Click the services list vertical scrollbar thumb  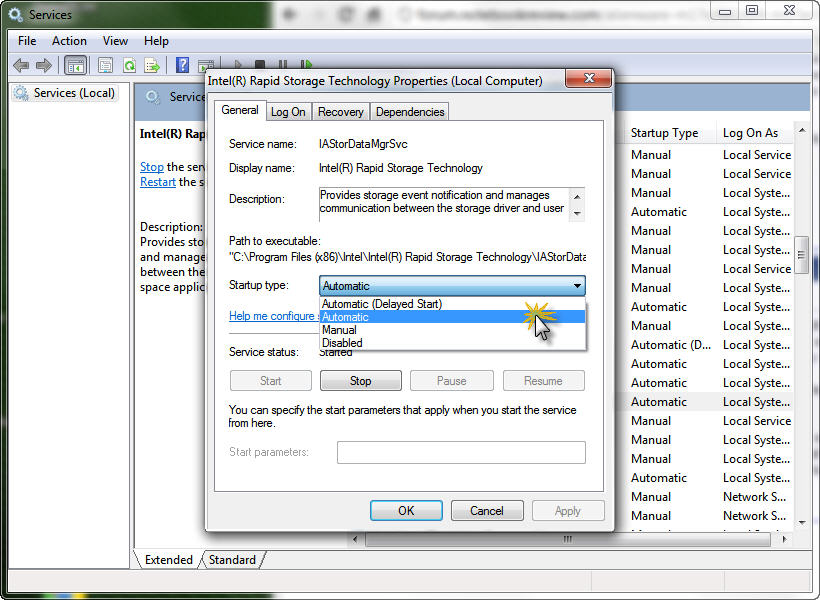click(x=802, y=255)
